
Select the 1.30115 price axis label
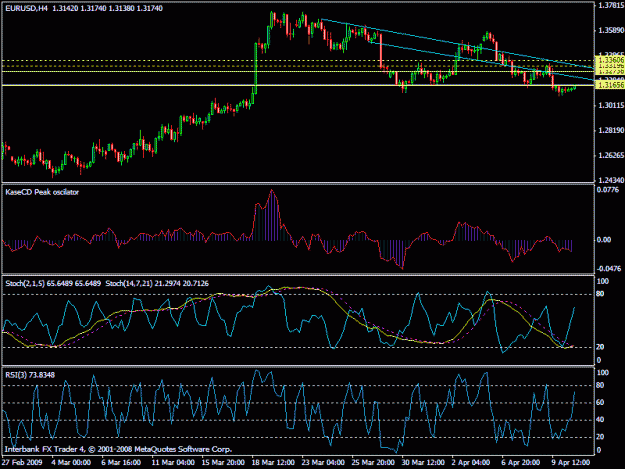coord(611,105)
